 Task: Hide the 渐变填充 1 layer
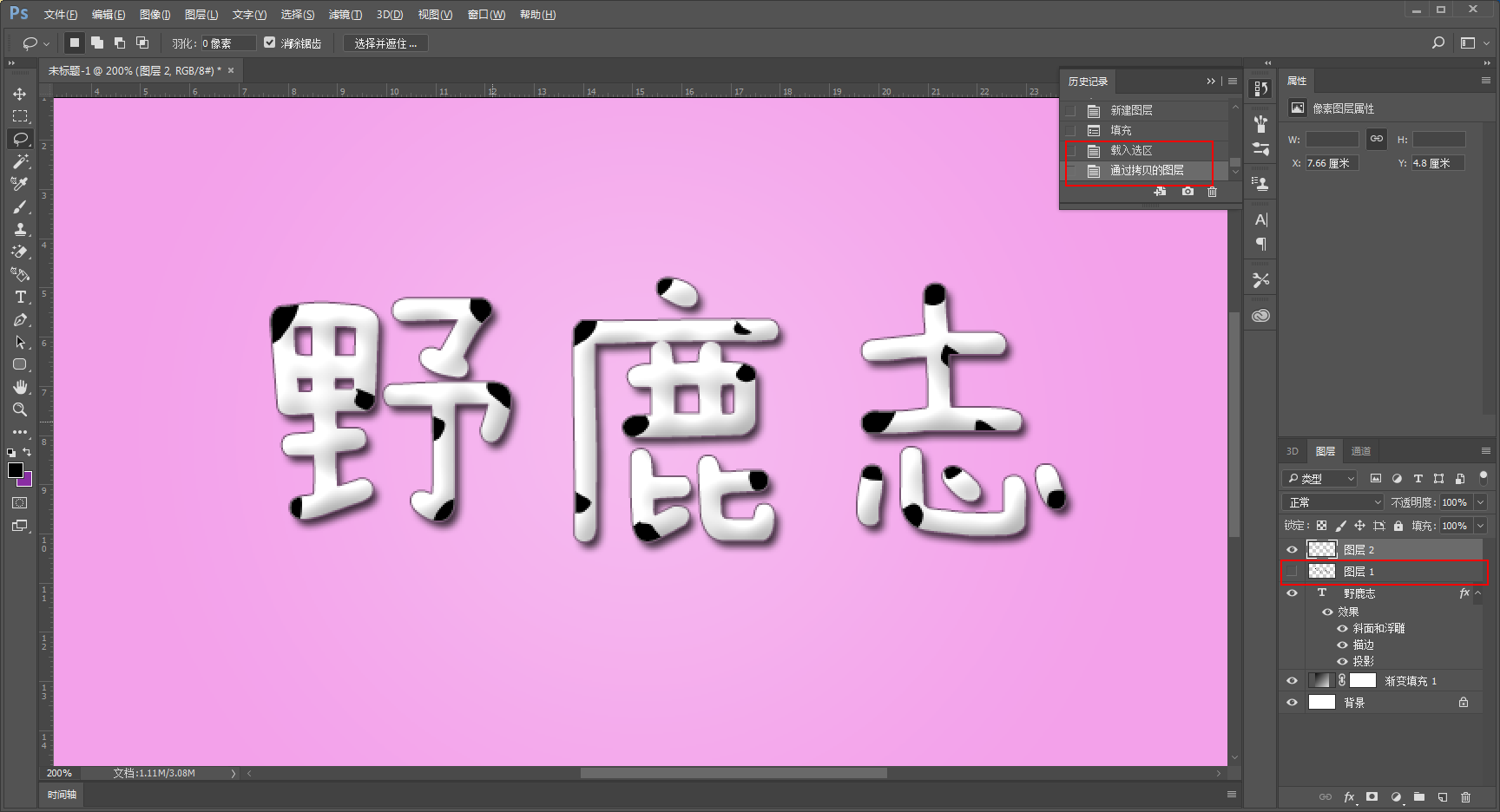tap(1292, 681)
